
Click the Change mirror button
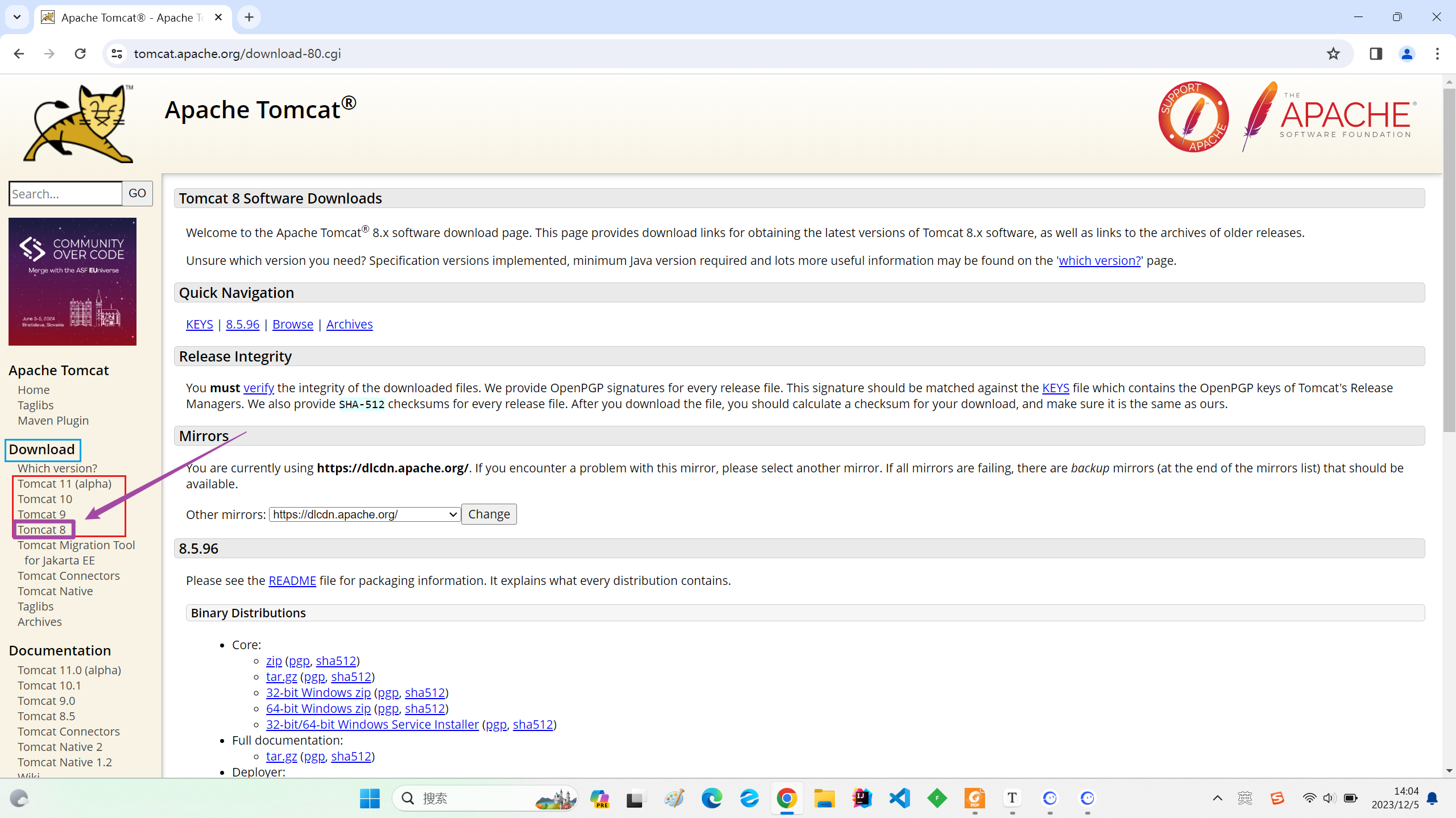point(489,514)
